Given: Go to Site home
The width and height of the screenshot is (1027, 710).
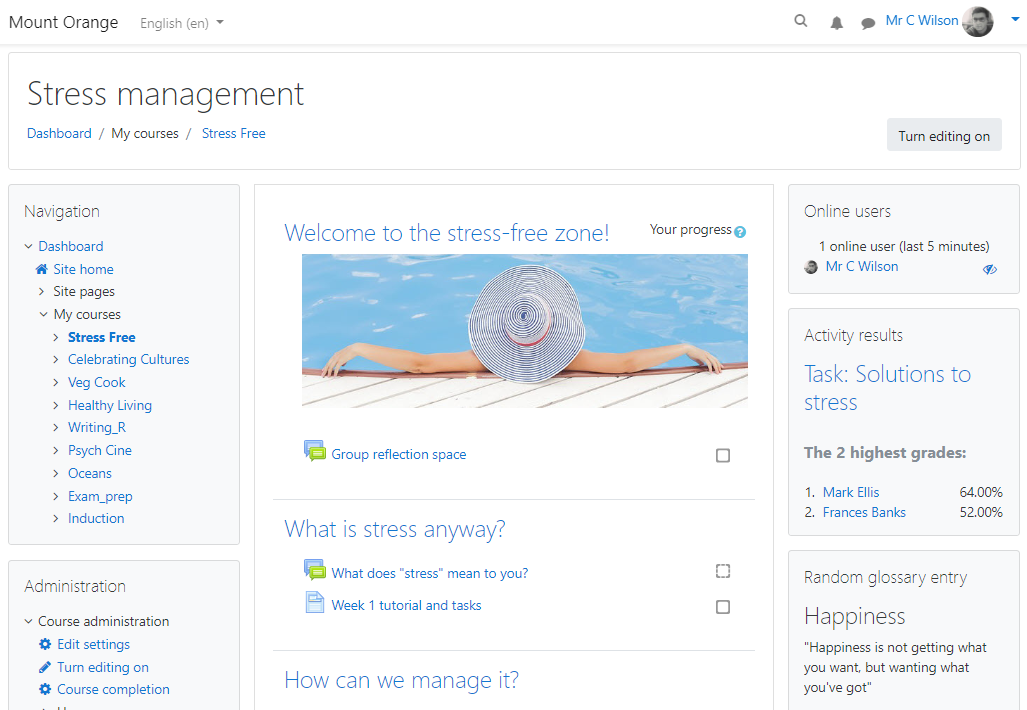Looking at the screenshot, I should (x=83, y=269).
